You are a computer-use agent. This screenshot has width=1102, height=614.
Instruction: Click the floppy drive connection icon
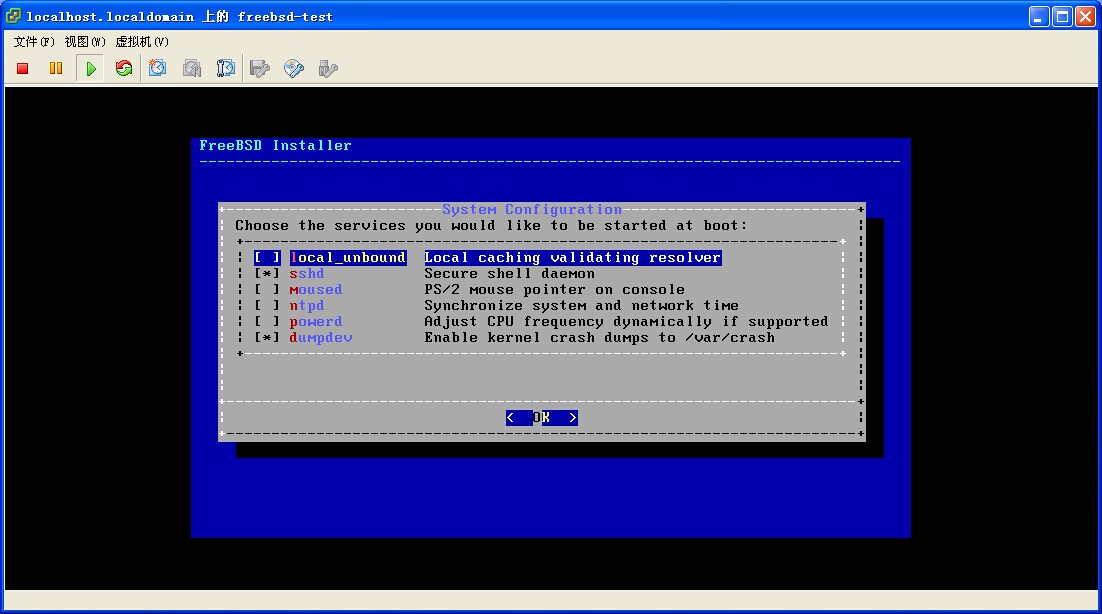260,68
